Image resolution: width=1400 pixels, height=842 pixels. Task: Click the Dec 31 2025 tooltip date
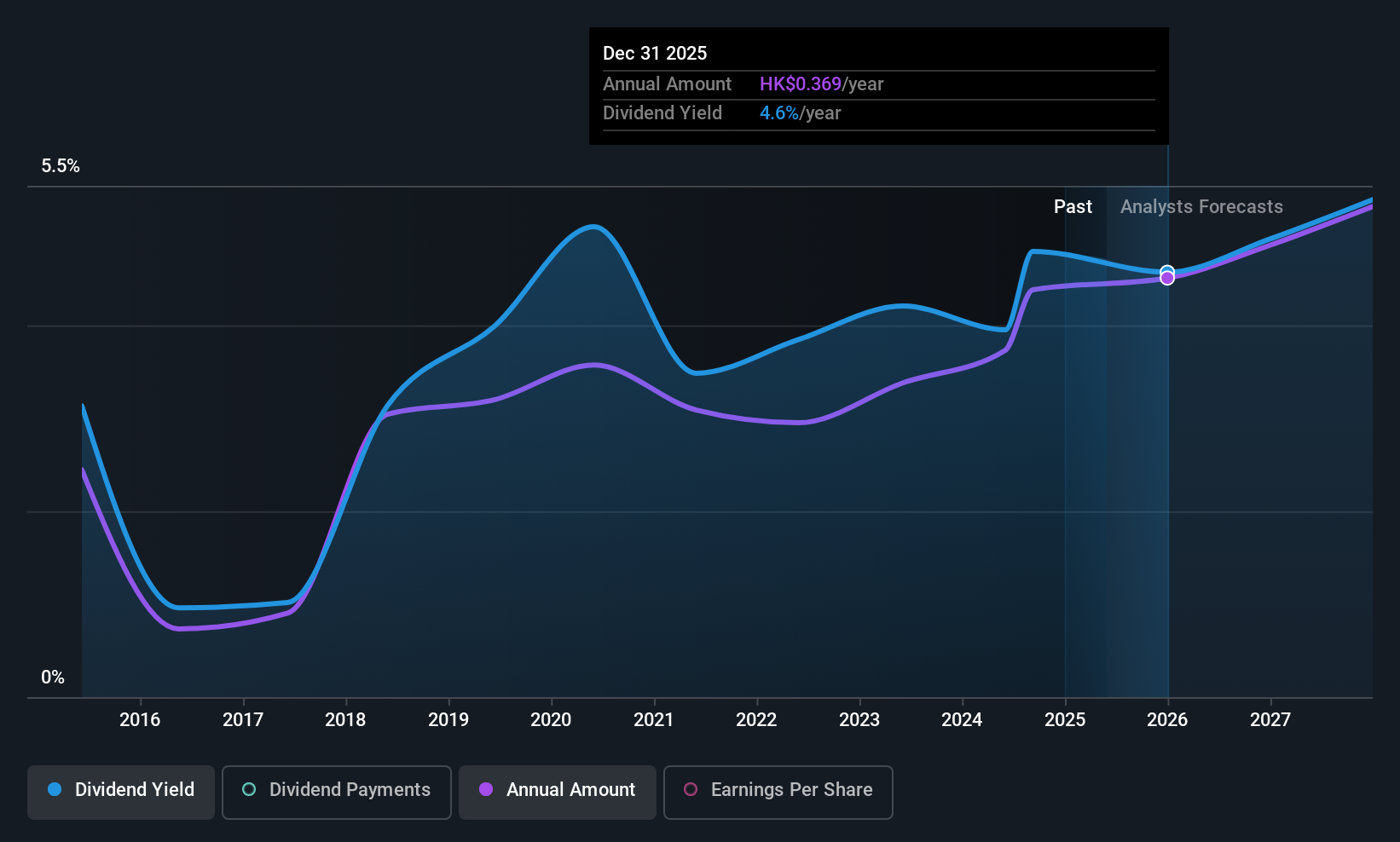(655, 54)
